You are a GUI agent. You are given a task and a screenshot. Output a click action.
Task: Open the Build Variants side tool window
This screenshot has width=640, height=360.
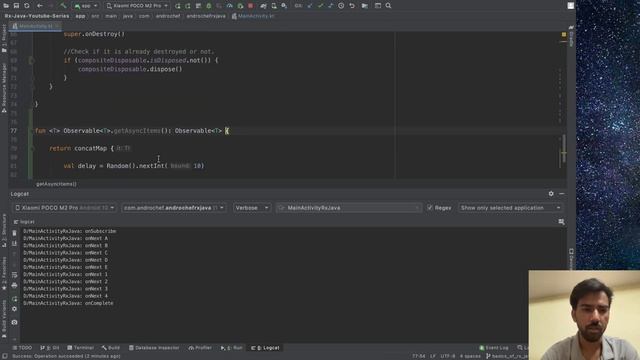pos(4,318)
